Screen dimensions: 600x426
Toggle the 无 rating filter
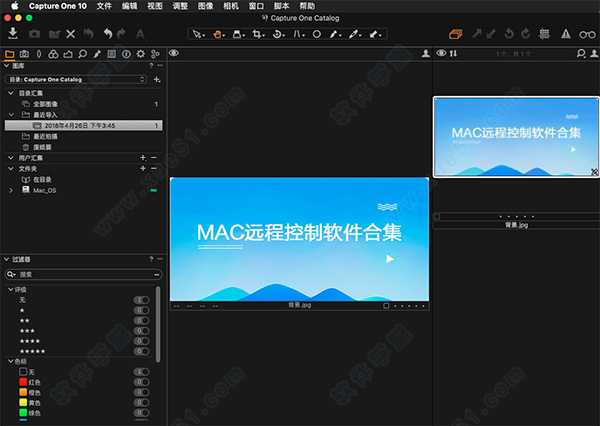[142, 300]
